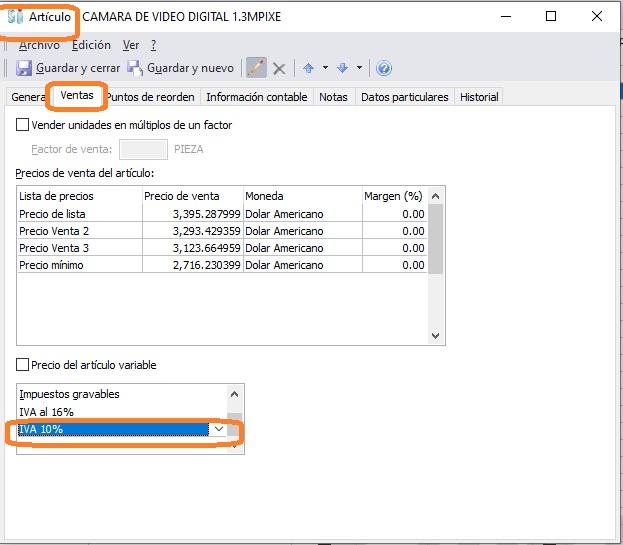
Task: Open the Ver menu
Action: pos(131,45)
